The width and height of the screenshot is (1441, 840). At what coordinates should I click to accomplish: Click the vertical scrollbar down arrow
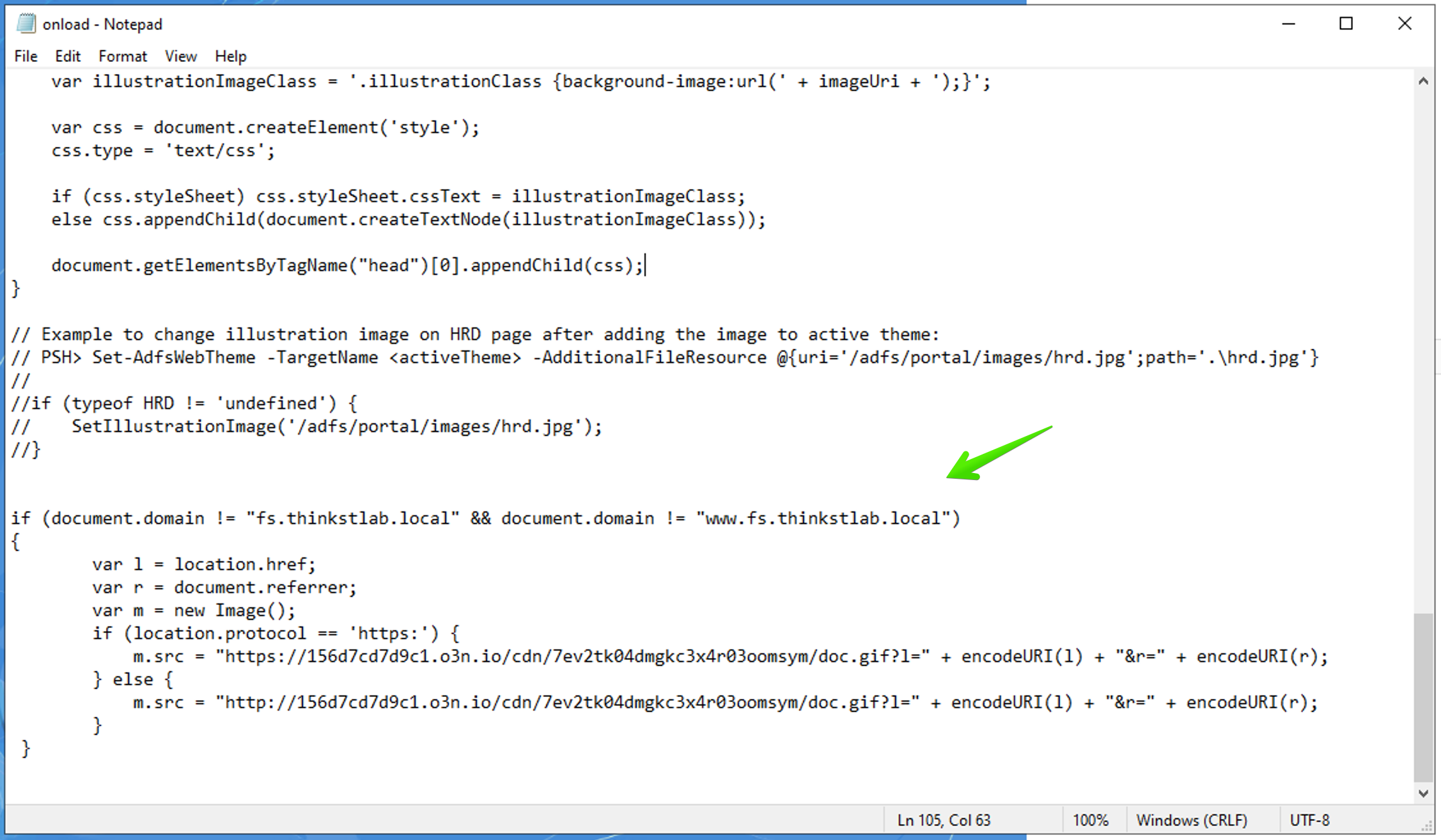(x=1423, y=793)
